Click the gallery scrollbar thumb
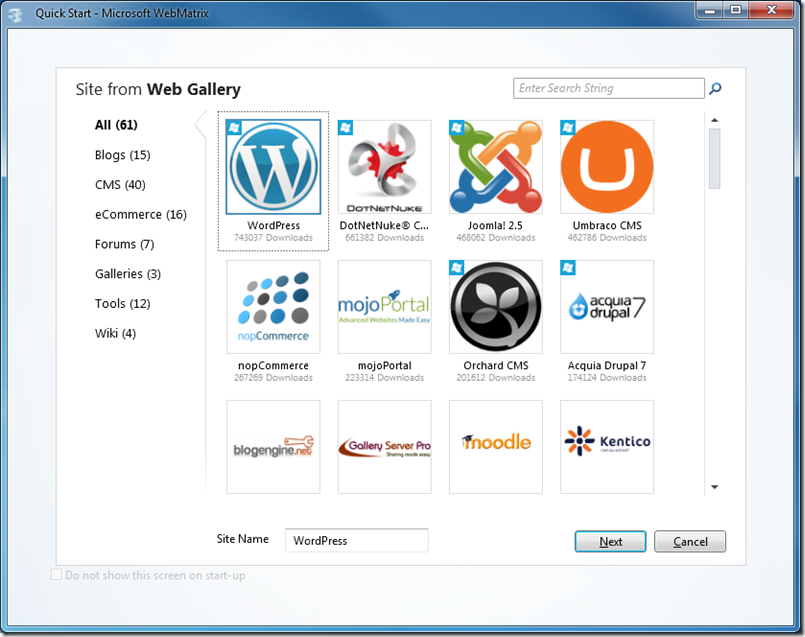The width and height of the screenshot is (805, 637). coord(715,159)
